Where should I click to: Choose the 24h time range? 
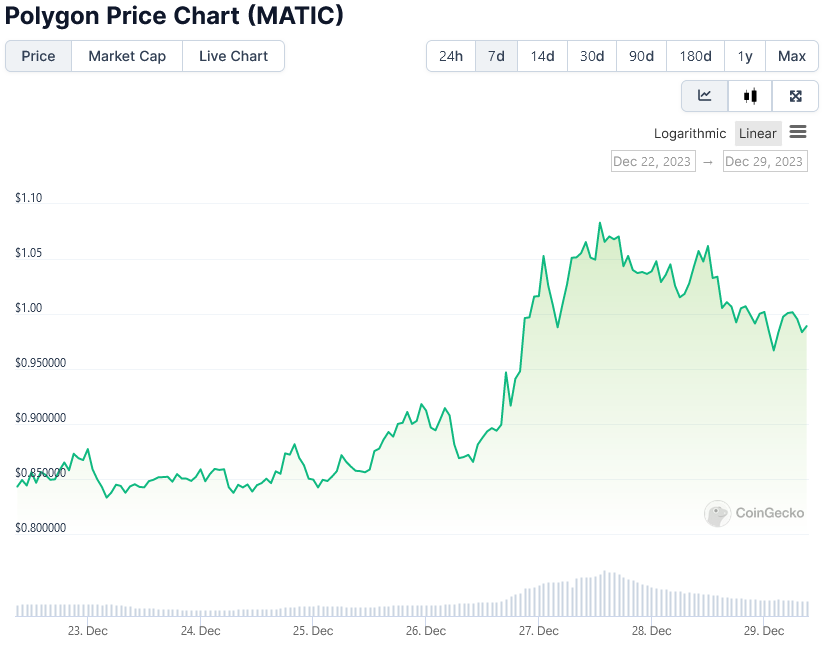tap(451, 56)
